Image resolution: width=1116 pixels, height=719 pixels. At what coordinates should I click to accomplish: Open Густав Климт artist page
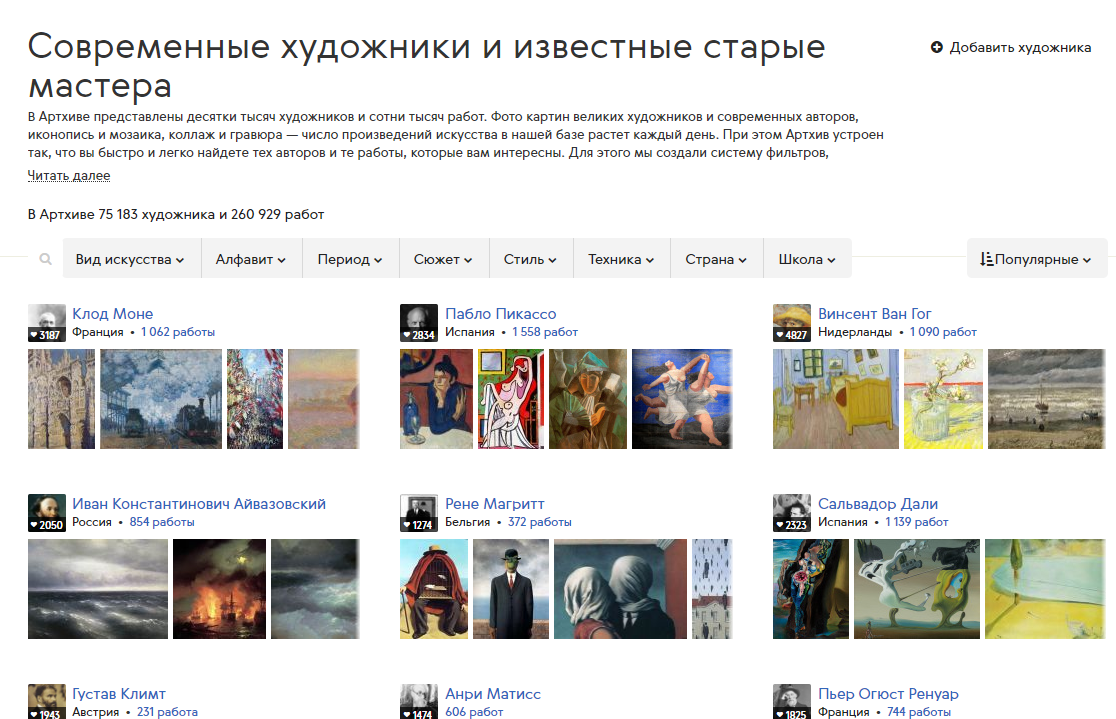pyautogui.click(x=119, y=694)
